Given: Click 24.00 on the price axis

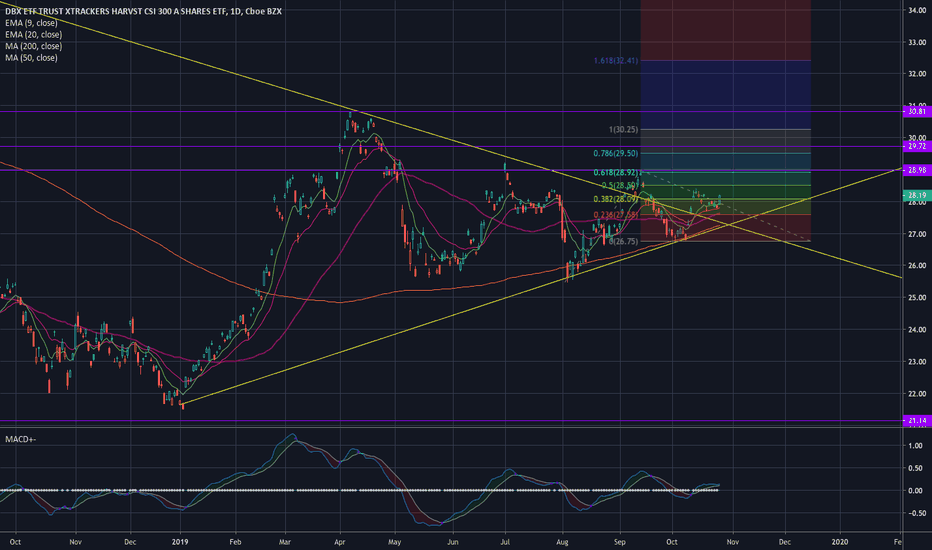Looking at the screenshot, I should point(917,329).
